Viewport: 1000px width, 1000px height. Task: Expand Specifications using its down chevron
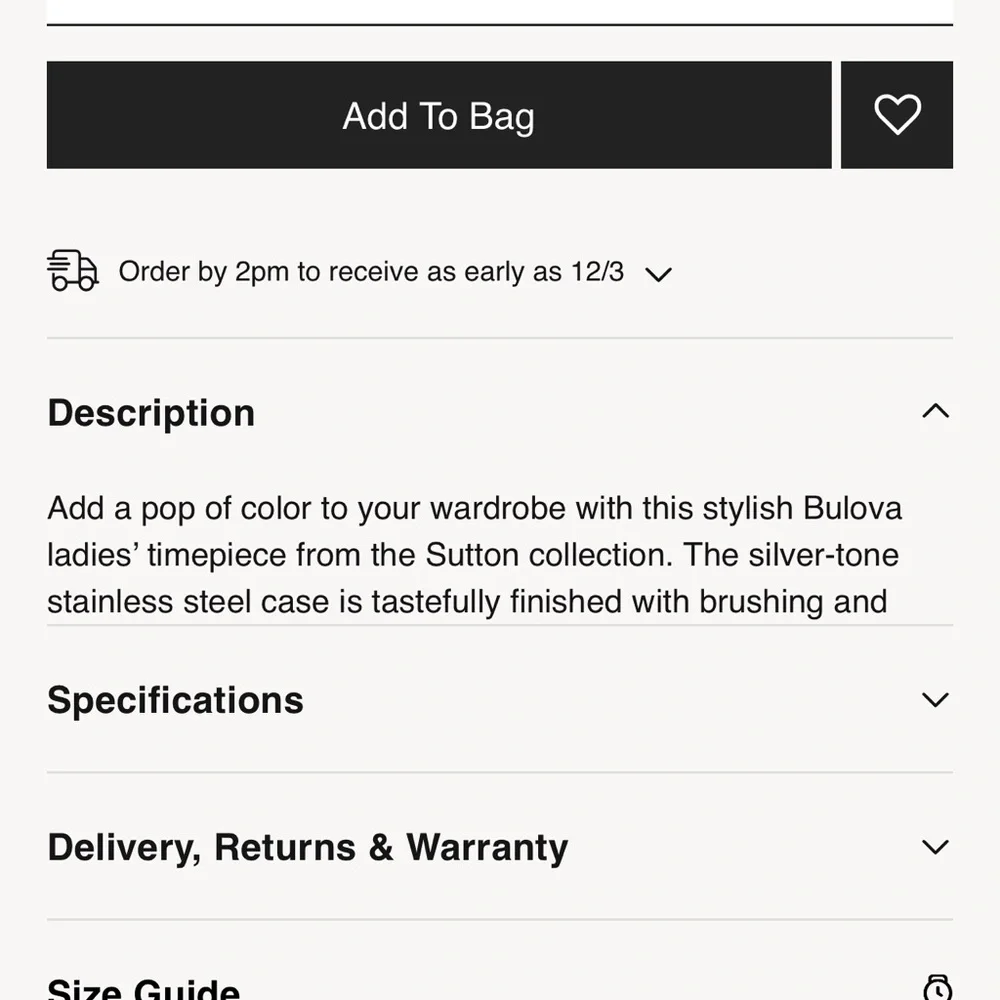935,700
